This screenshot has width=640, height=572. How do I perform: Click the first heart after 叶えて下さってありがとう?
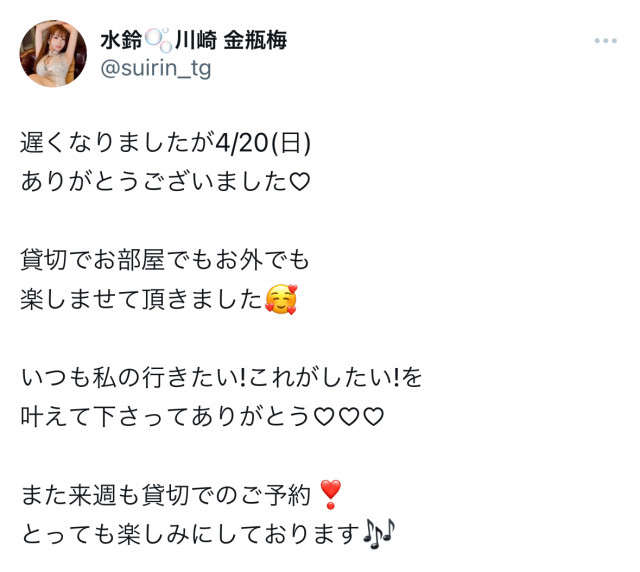[324, 417]
